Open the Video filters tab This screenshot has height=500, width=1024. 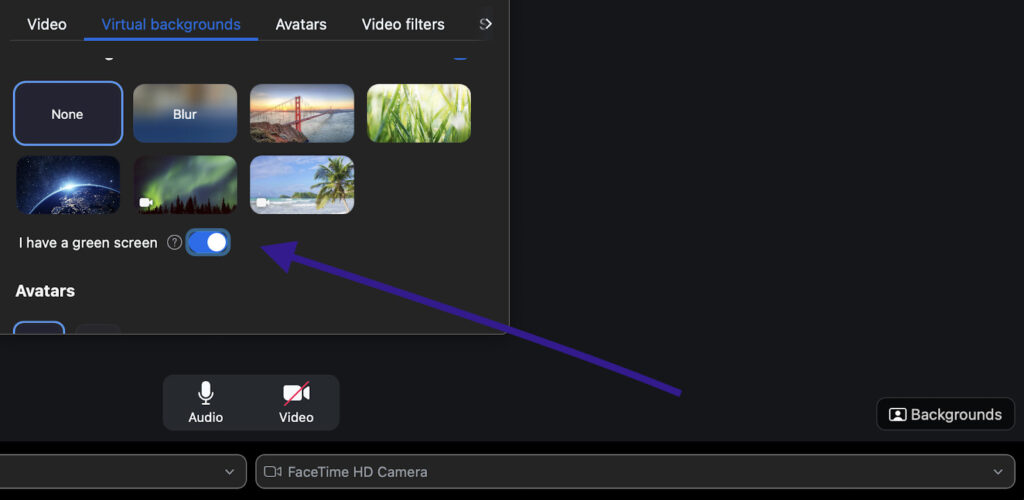coord(403,24)
